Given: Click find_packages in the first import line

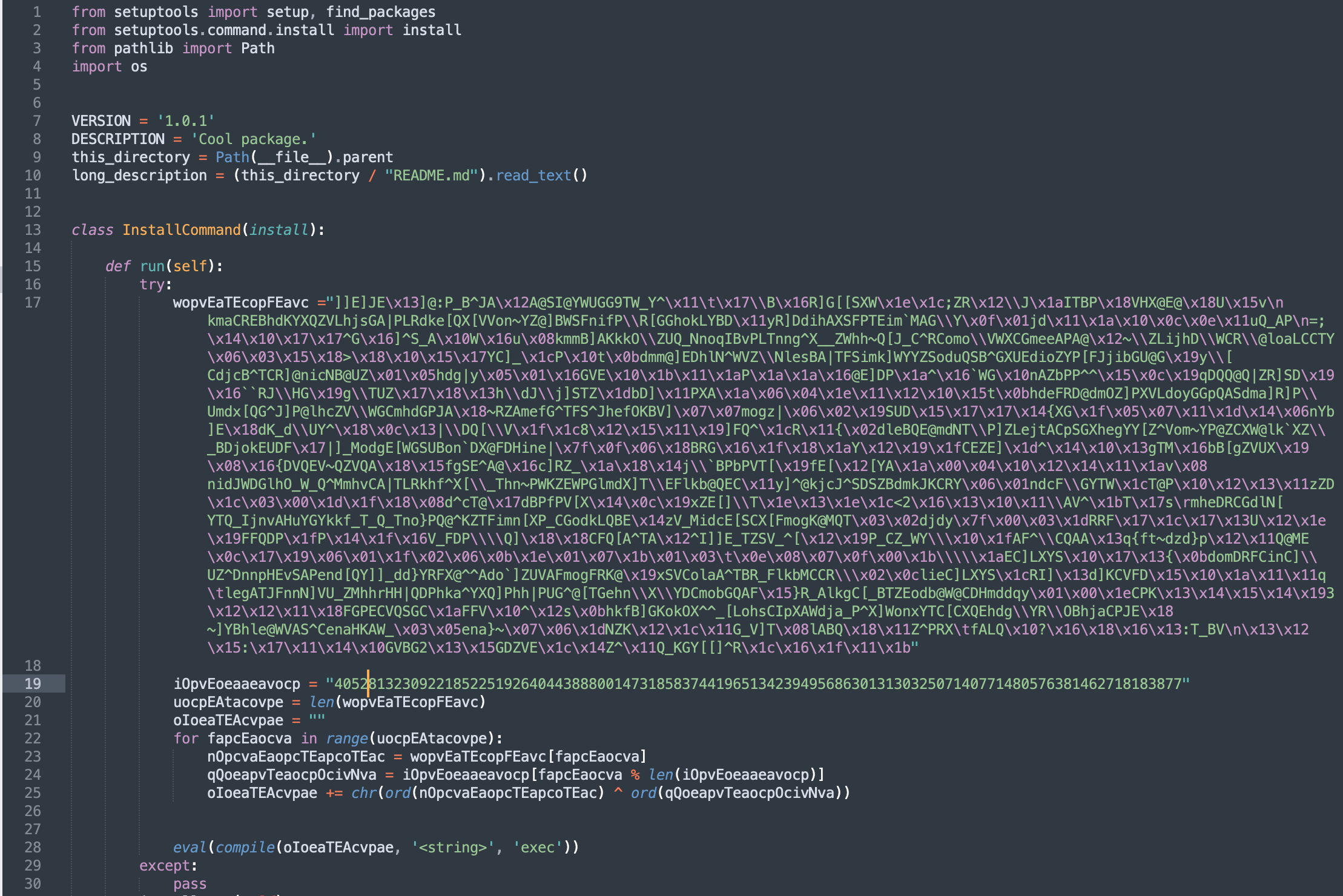Looking at the screenshot, I should click(x=380, y=12).
